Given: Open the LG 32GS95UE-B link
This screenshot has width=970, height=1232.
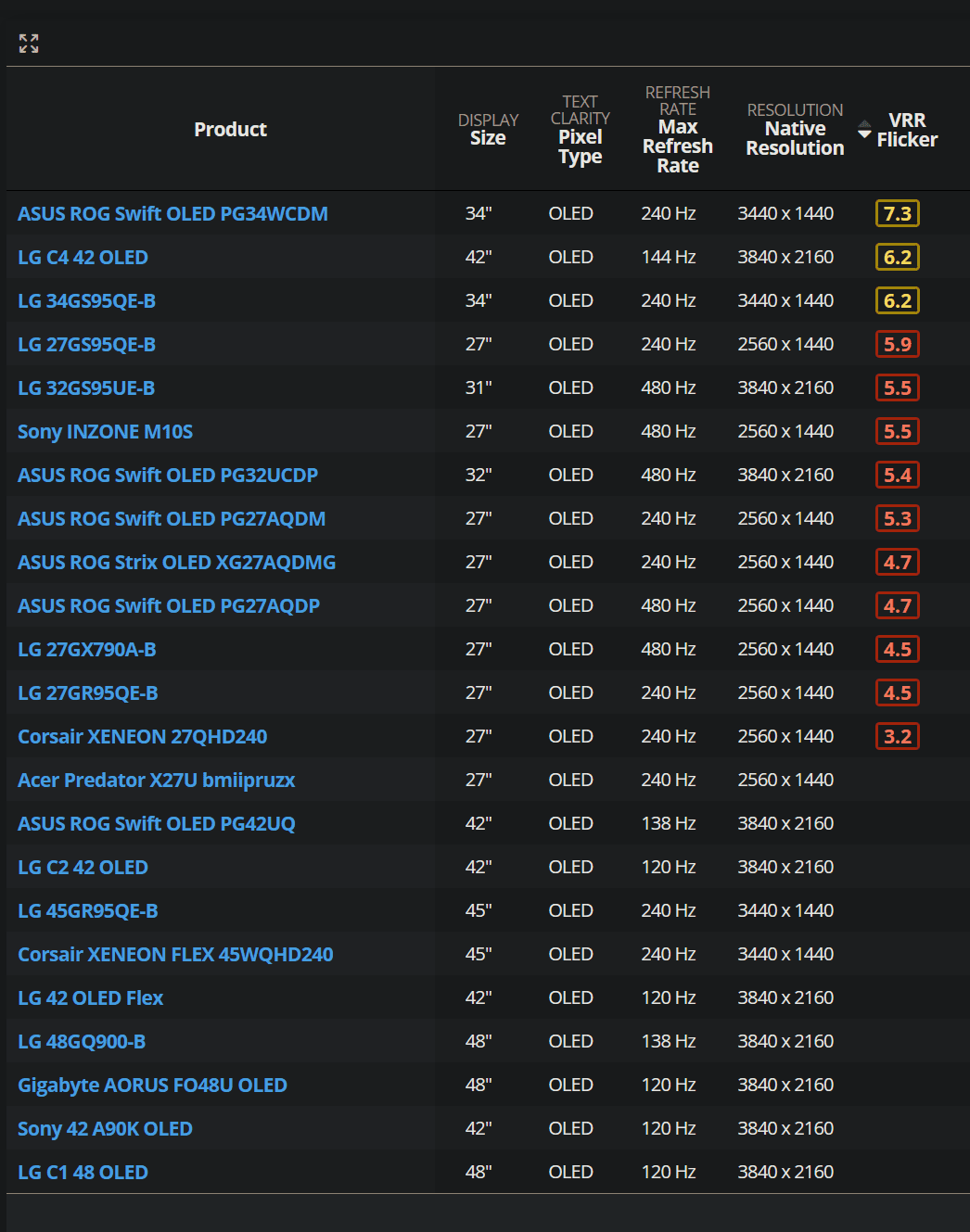Looking at the screenshot, I should 86,388.
